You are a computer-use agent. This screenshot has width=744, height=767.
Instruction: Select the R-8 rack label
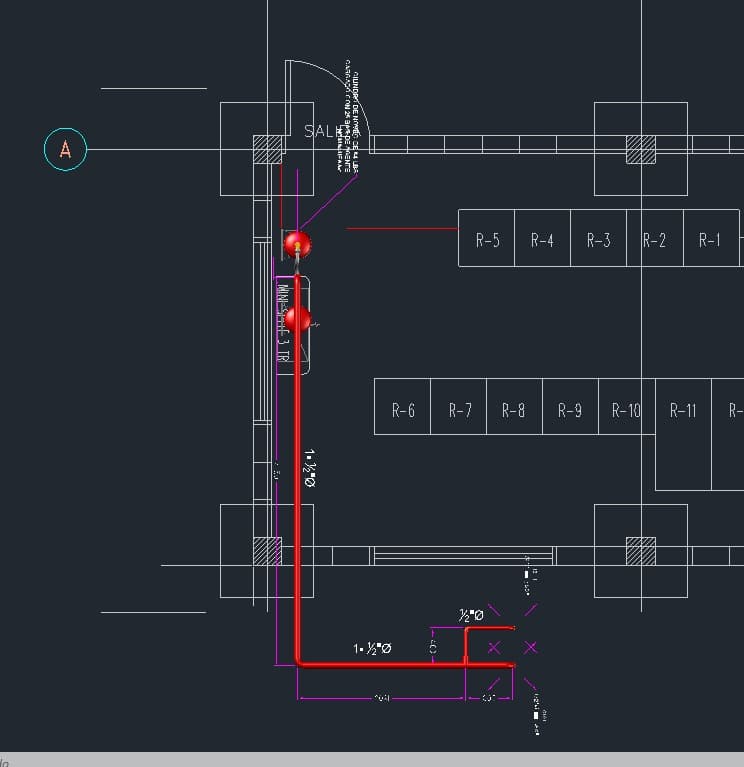[514, 410]
